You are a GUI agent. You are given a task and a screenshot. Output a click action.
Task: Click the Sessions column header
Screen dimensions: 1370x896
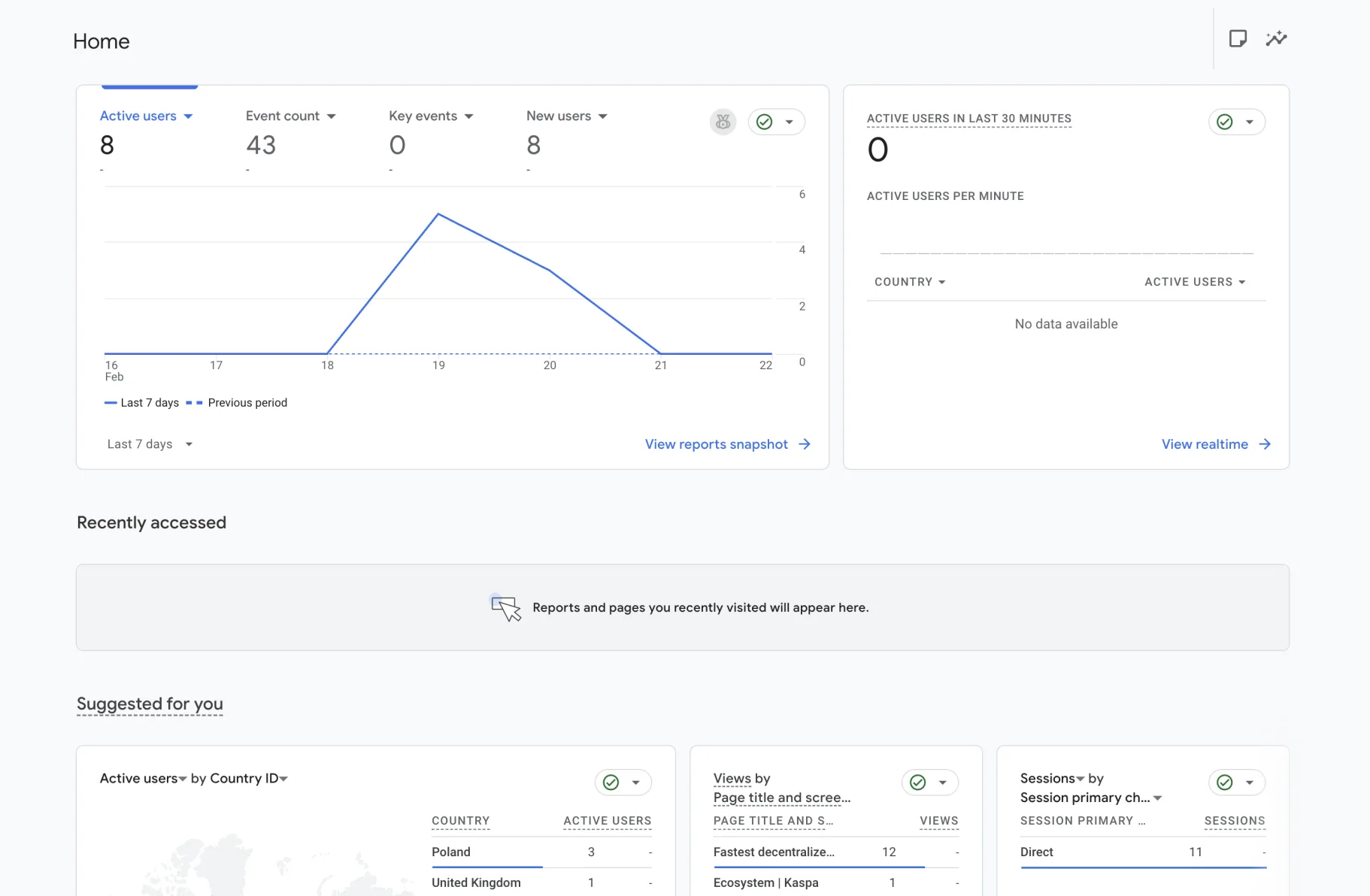1235,821
